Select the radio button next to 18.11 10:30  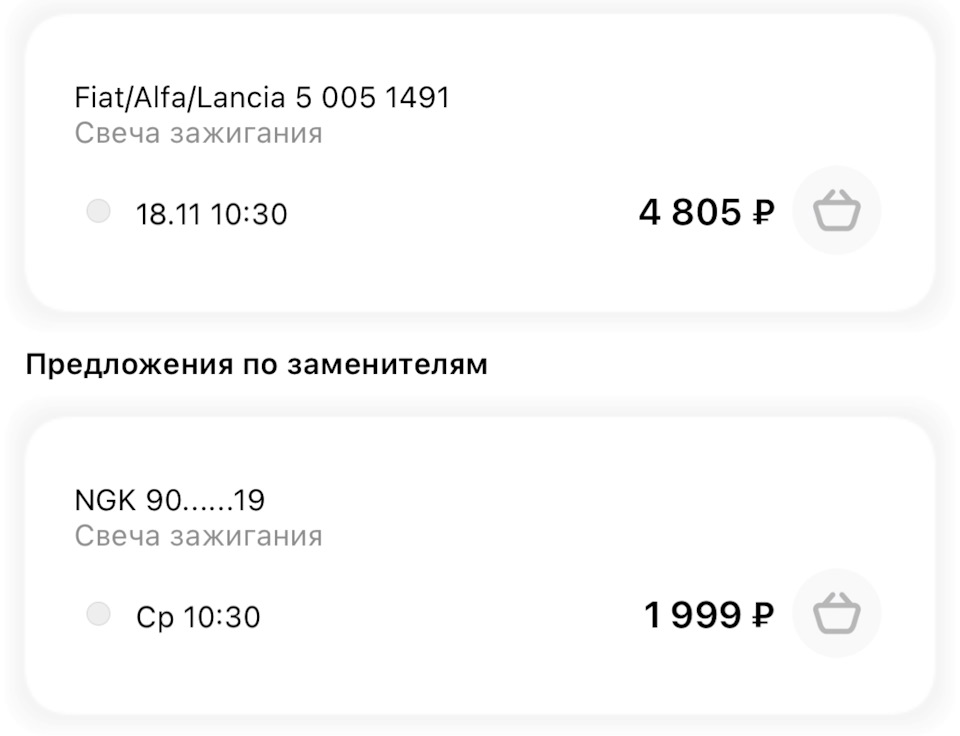pyautogui.click(x=98, y=211)
